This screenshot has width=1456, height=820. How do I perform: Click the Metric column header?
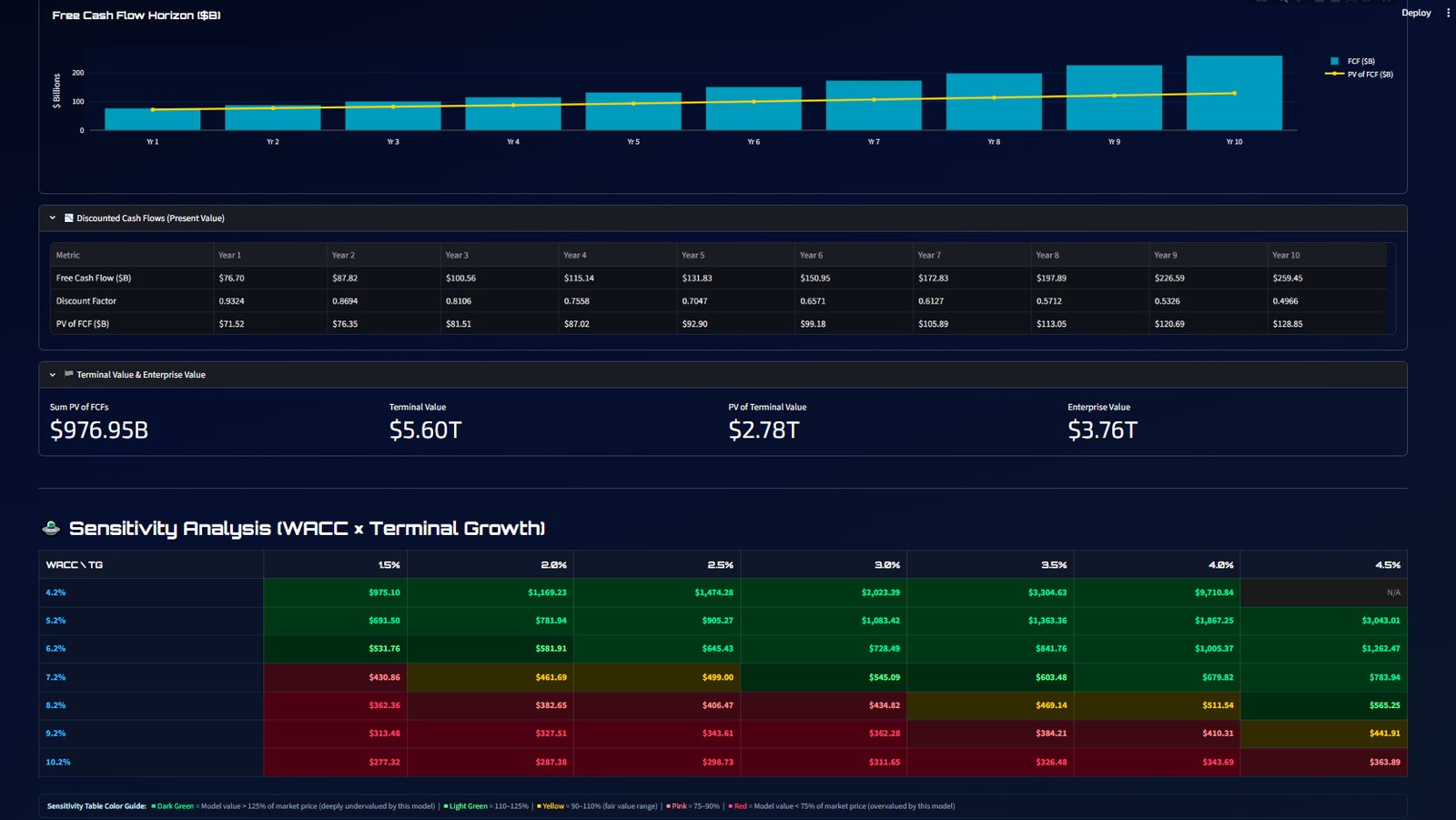click(x=131, y=256)
